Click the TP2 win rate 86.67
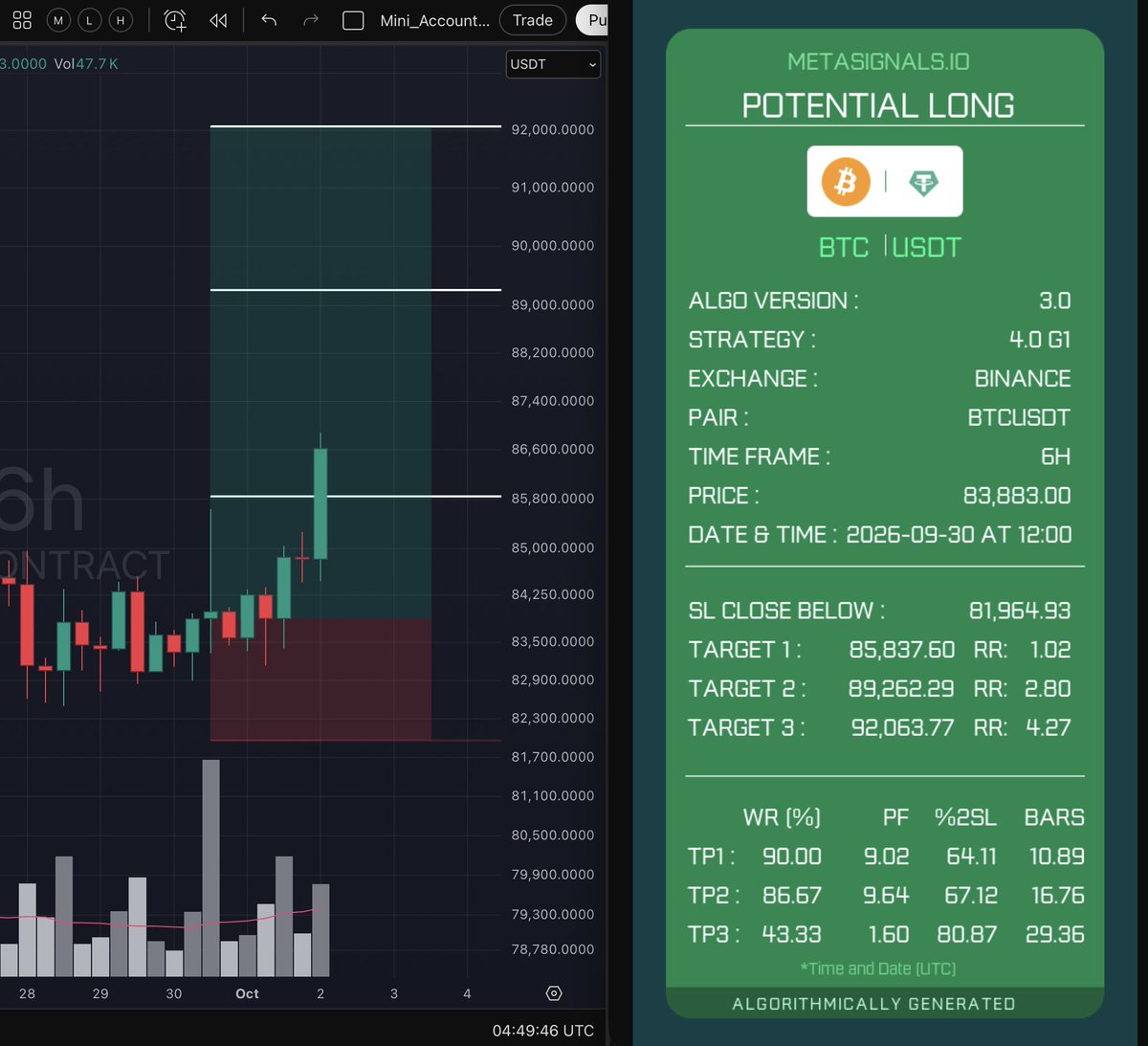 pyautogui.click(x=792, y=896)
